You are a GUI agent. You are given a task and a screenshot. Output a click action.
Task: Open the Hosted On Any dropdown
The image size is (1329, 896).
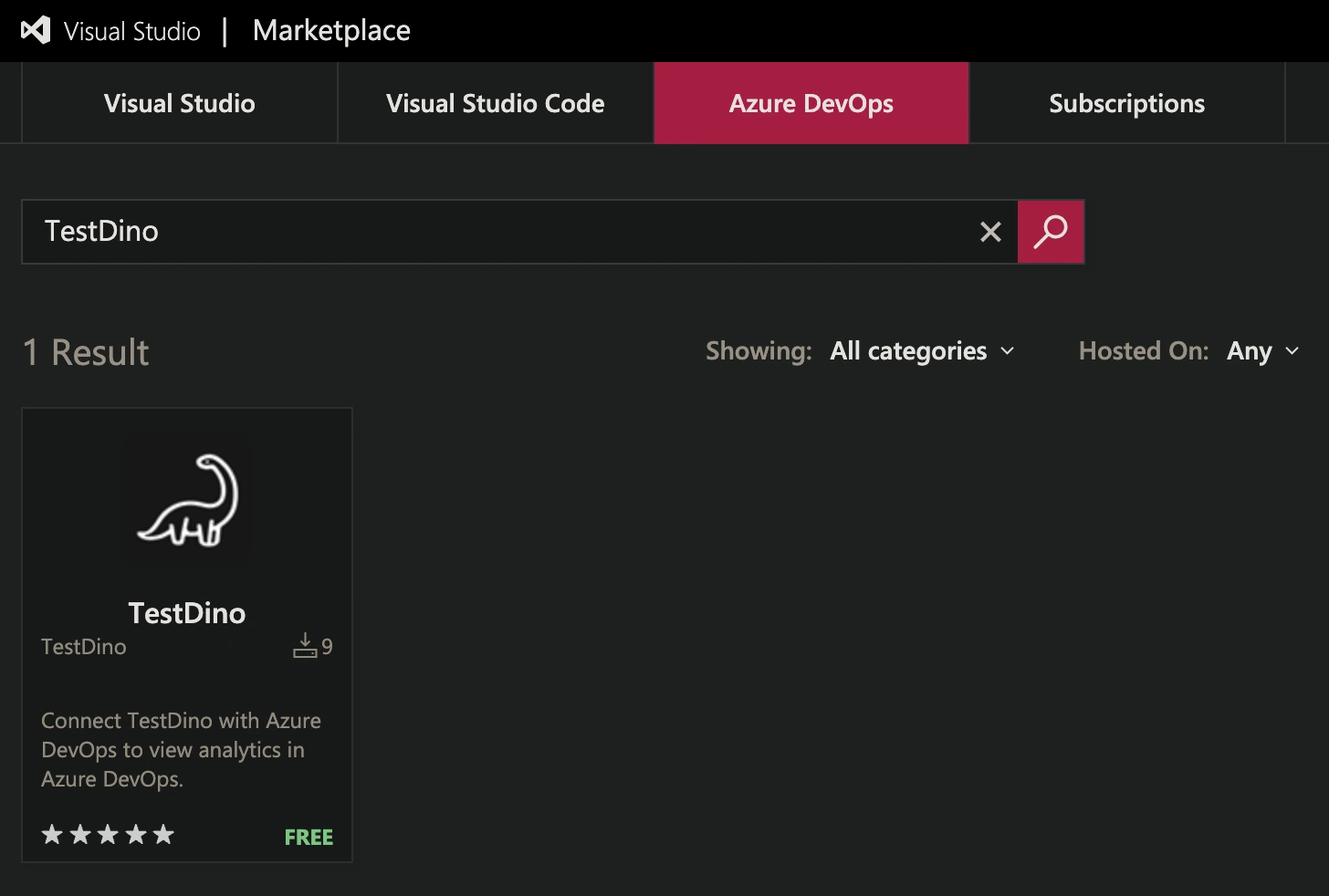click(x=1249, y=350)
